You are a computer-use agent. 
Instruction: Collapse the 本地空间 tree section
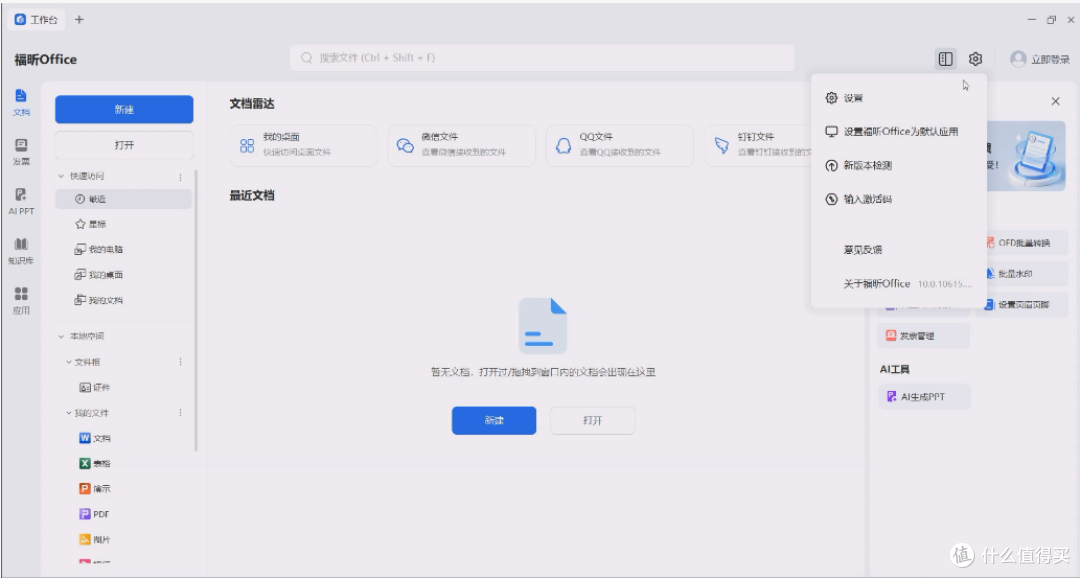click(x=61, y=336)
